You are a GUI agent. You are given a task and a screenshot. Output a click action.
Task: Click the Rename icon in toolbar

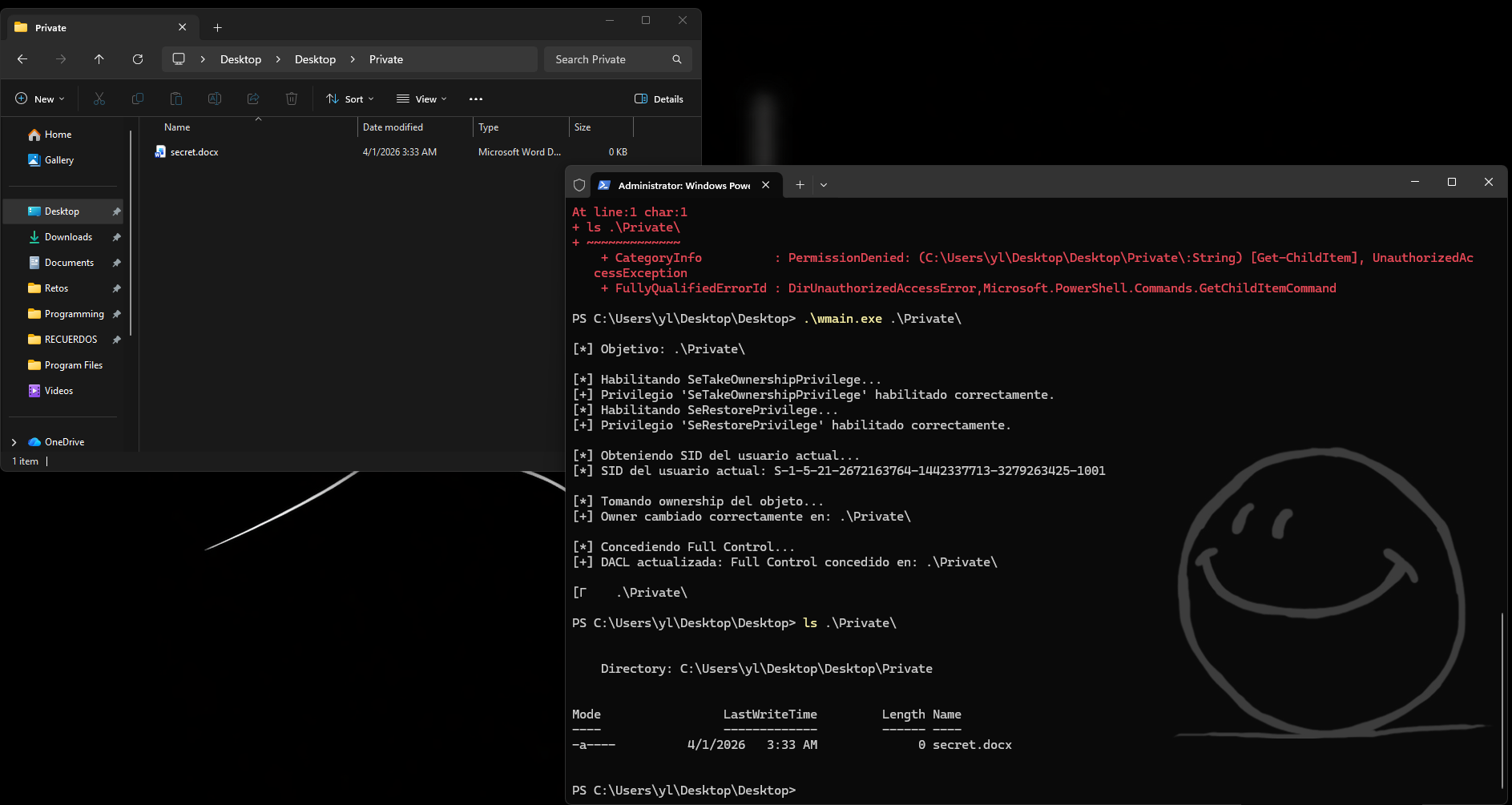tap(215, 99)
